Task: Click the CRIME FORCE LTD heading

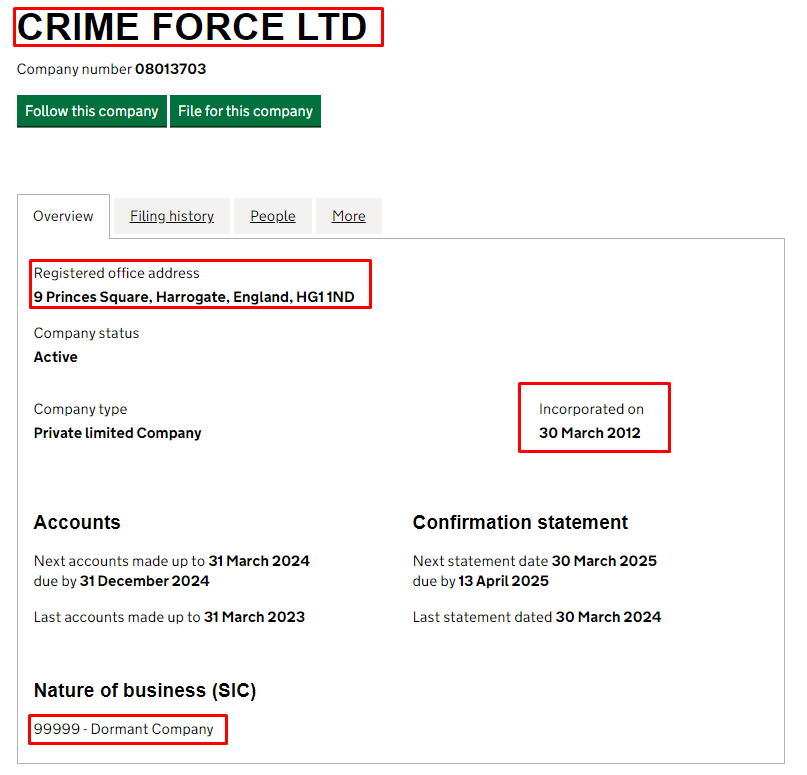Action: coord(193,27)
